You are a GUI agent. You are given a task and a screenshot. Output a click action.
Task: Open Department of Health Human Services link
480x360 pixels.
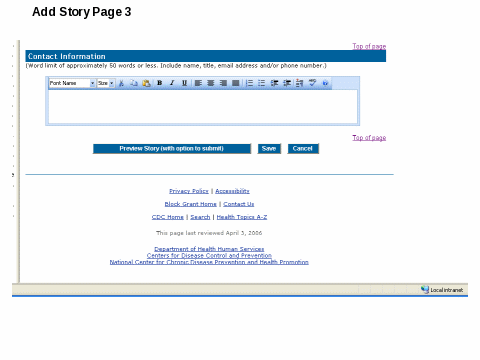(209, 249)
